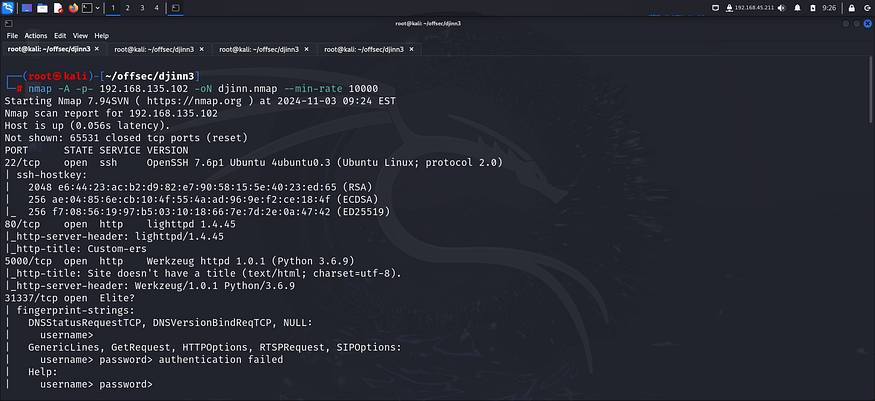This screenshot has width=875, height=401.
Task: Click the 5000/tcp Werkzeug httpd line
Action: [180, 260]
